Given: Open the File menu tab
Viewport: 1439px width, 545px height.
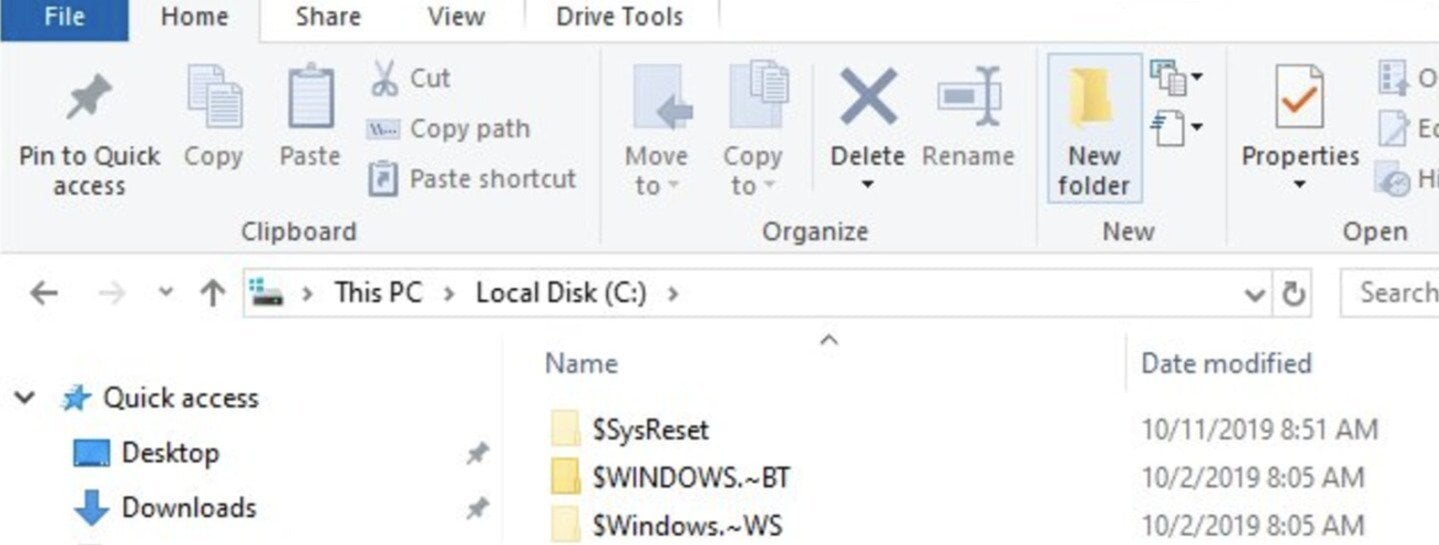Looking at the screenshot, I should click(64, 17).
